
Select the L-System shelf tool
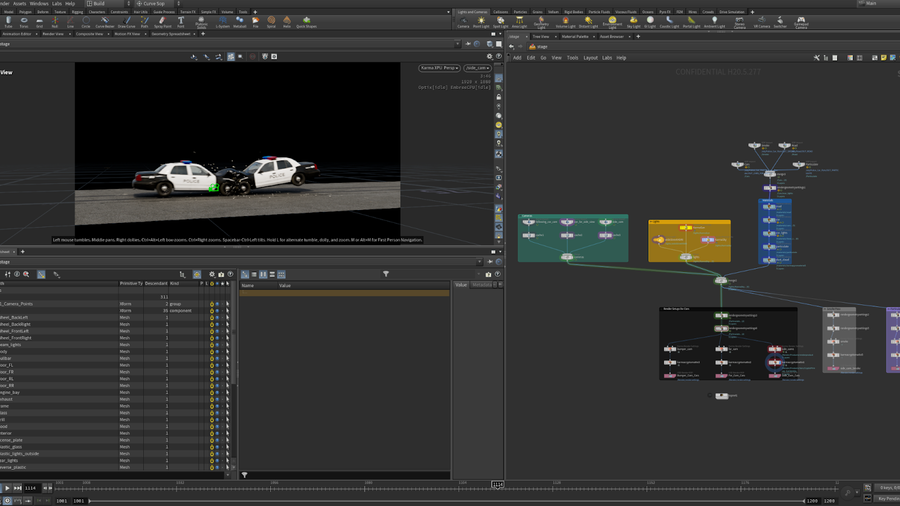pos(222,22)
